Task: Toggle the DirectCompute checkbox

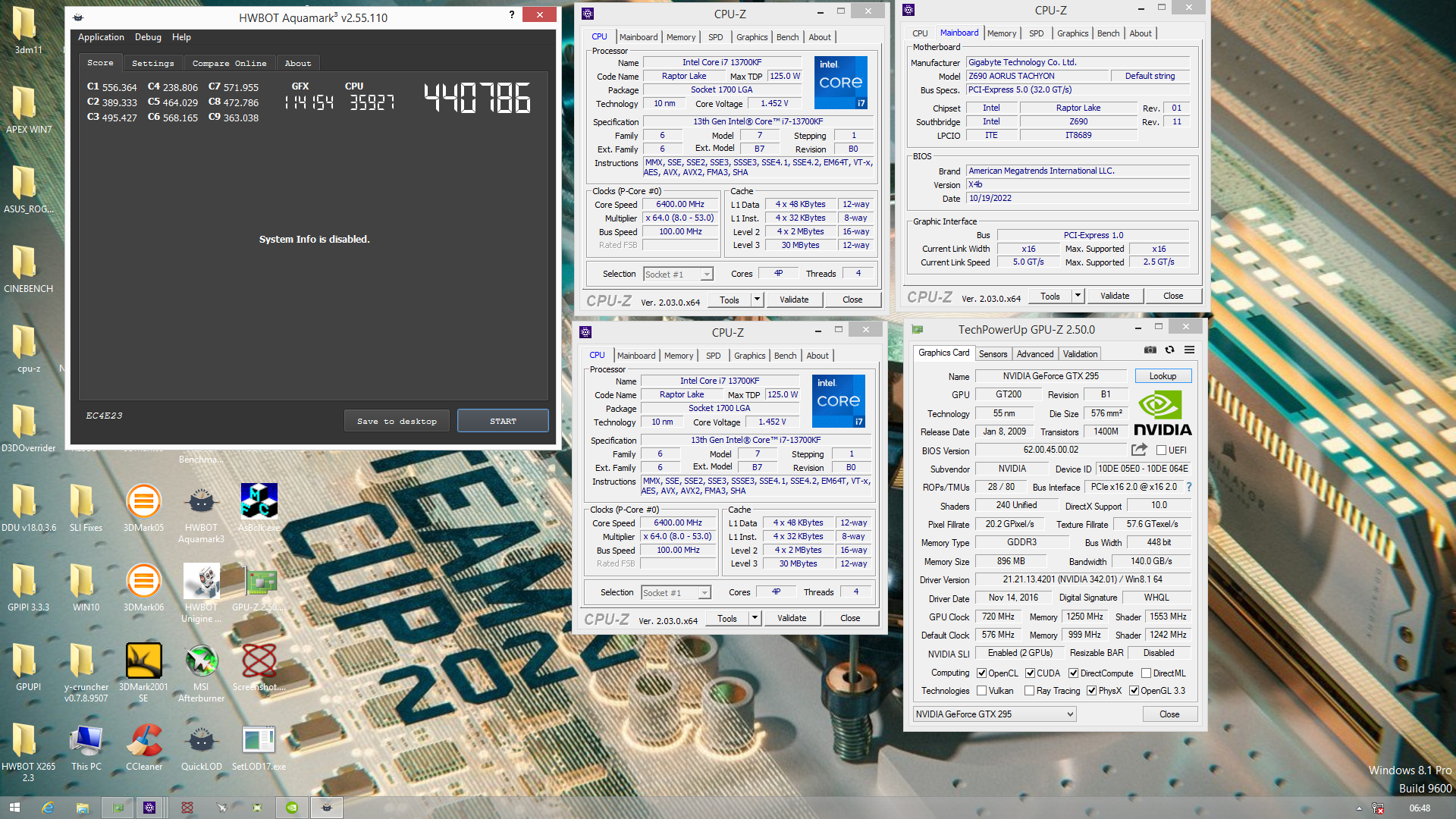Action: (1073, 673)
